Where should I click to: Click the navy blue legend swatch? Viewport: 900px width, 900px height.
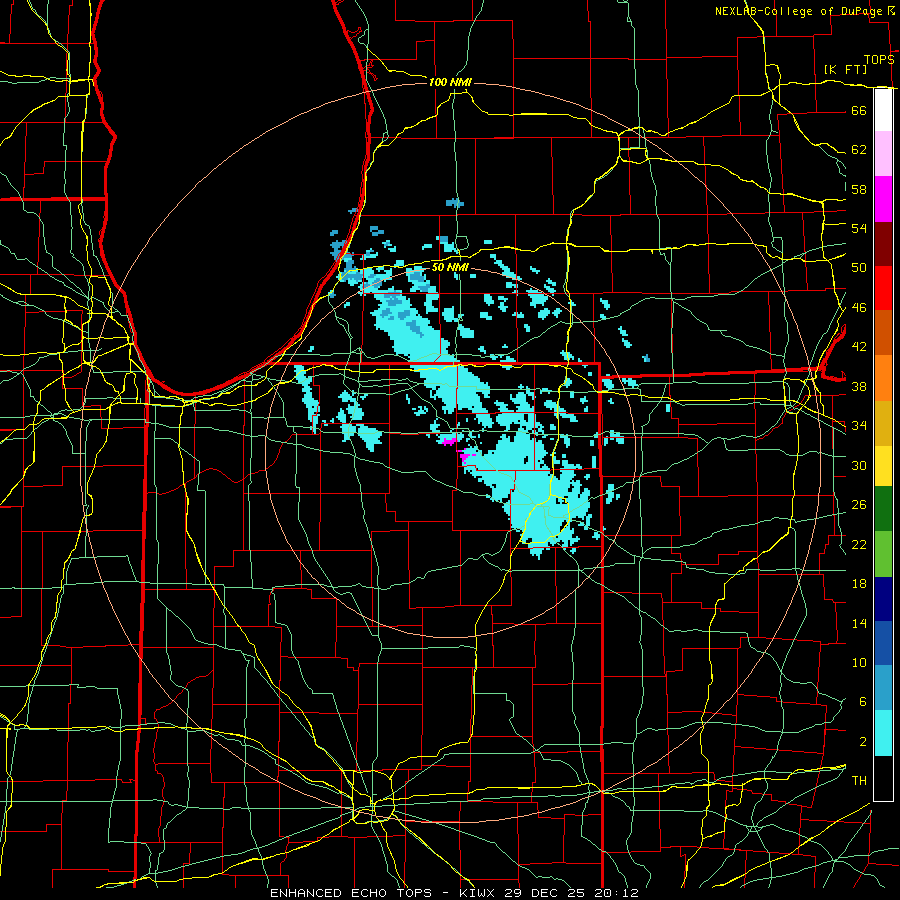pos(883,599)
